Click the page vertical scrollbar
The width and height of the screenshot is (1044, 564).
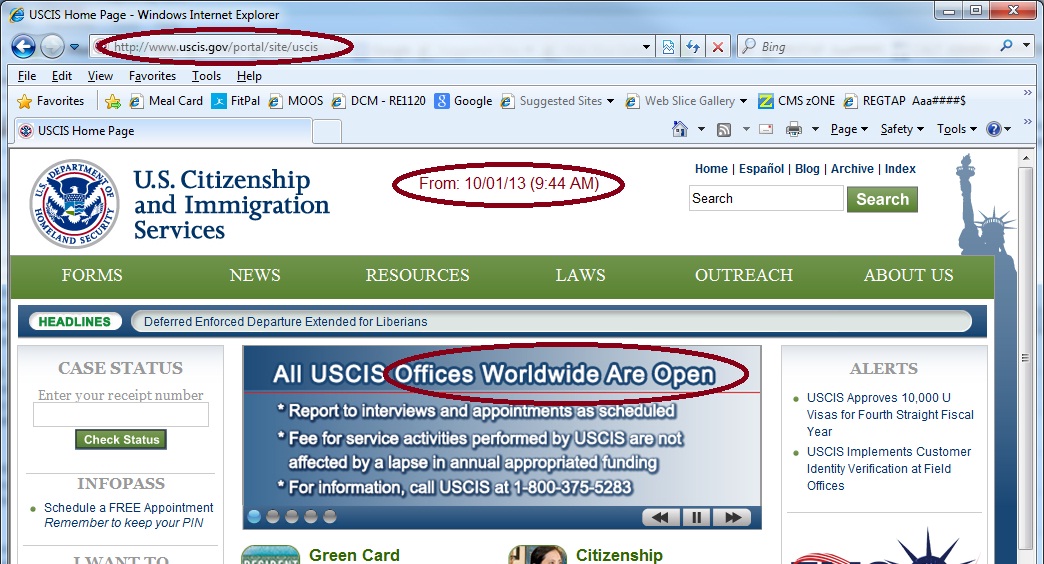click(1025, 360)
